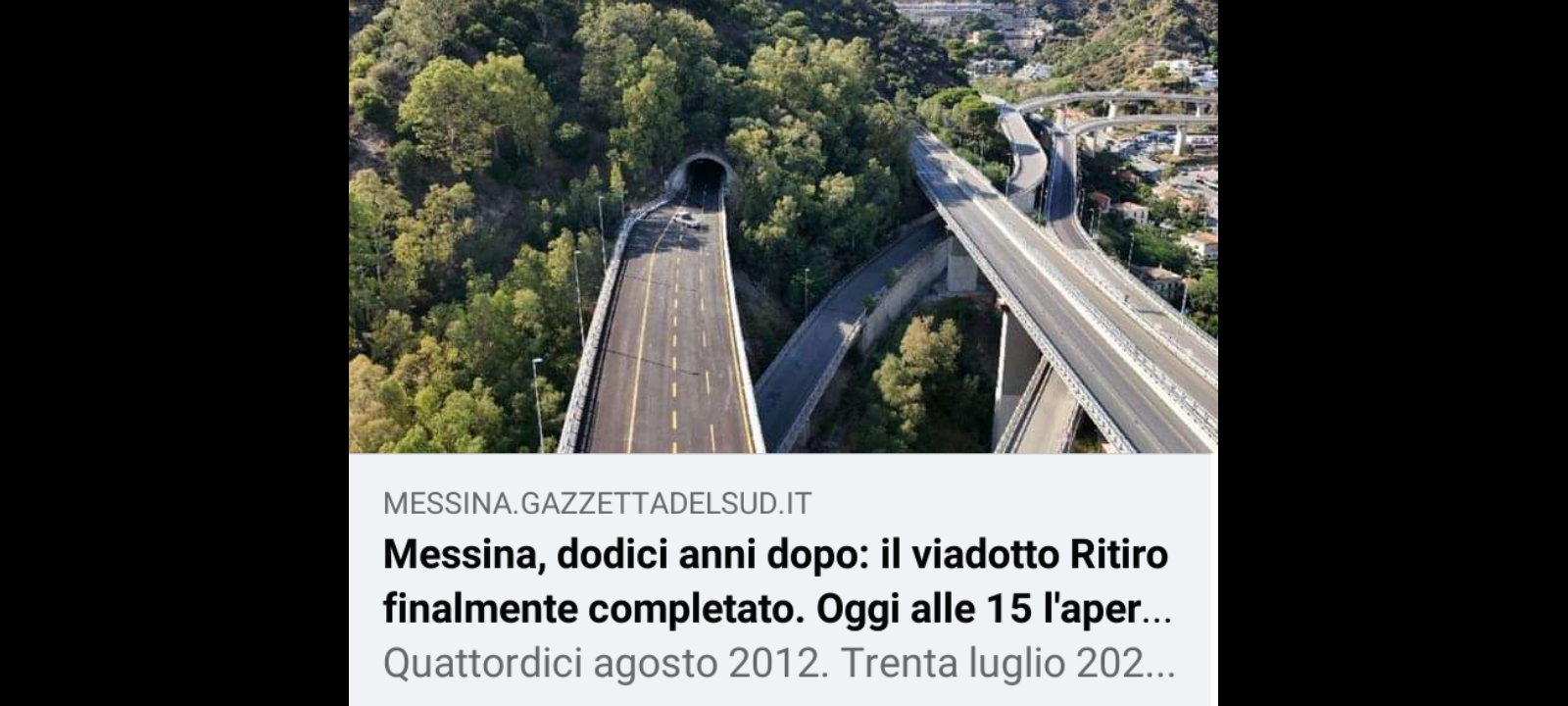Click the MESSINA.GAZZETTADELSUD.IT source label

pyautogui.click(x=597, y=503)
